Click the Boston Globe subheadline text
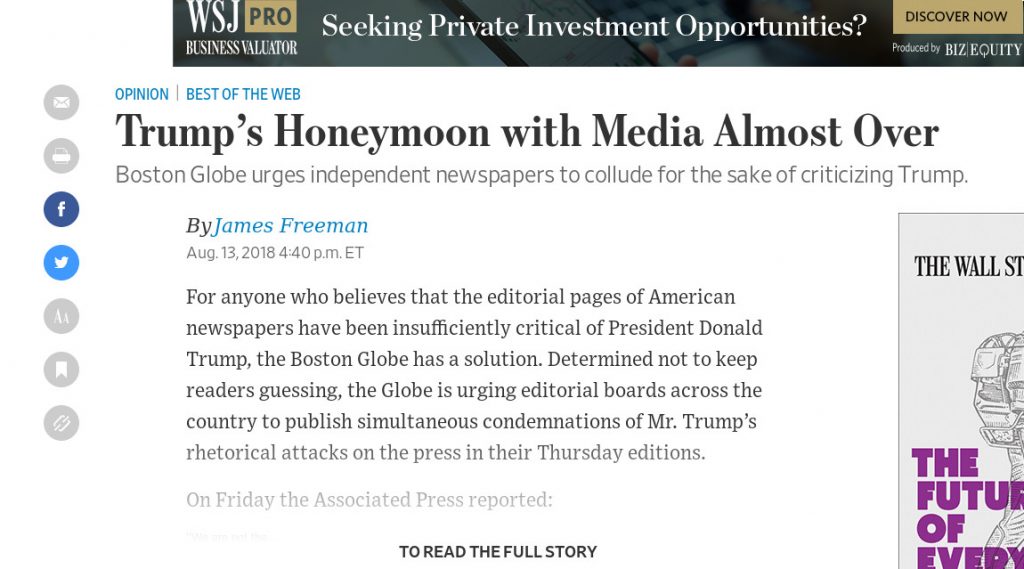 [x=541, y=175]
